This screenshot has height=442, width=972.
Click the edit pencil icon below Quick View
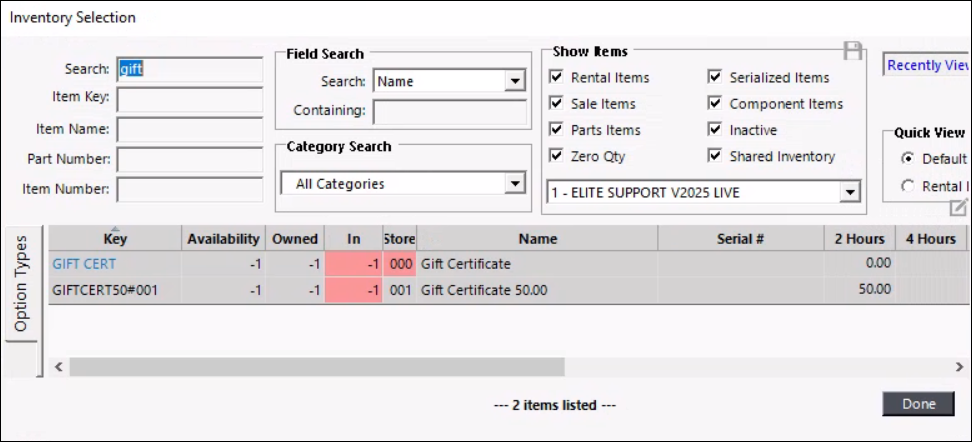point(958,208)
